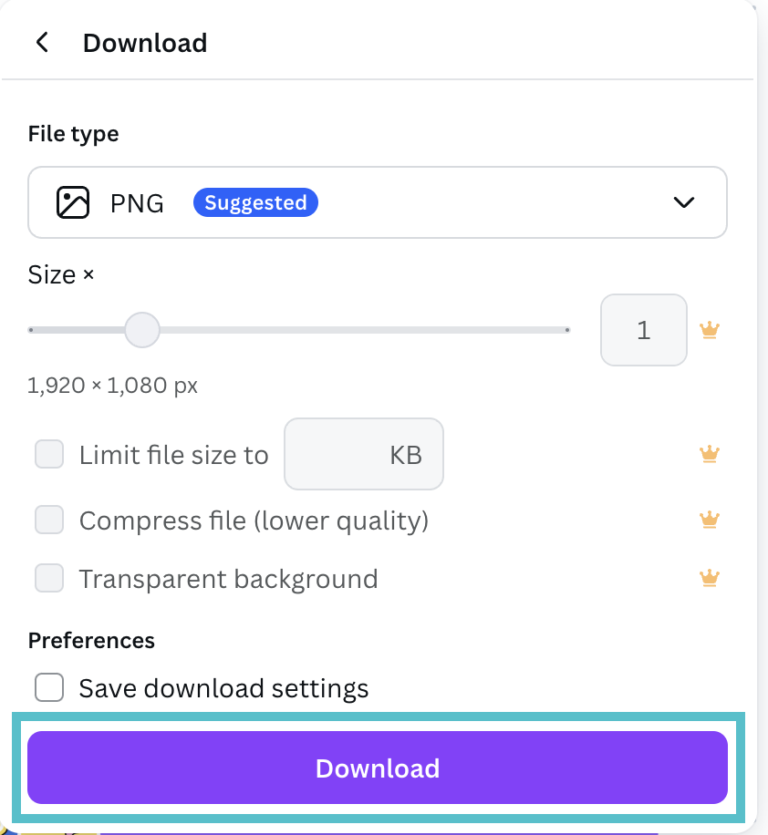Open the PNG file type dropdown
This screenshot has height=835, width=768.
click(377, 202)
